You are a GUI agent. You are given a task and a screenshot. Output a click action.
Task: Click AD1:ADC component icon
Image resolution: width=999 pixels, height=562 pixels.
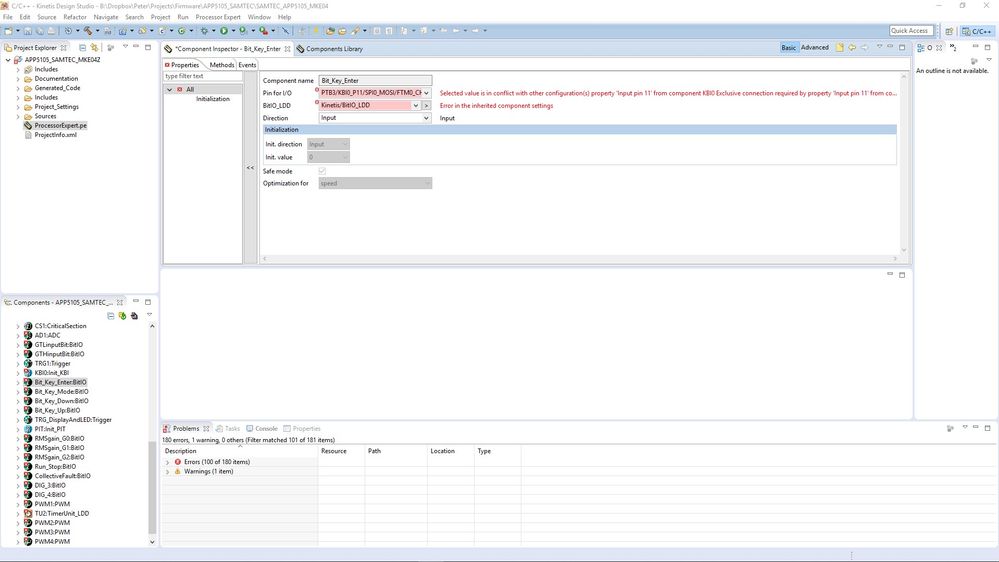(28, 335)
